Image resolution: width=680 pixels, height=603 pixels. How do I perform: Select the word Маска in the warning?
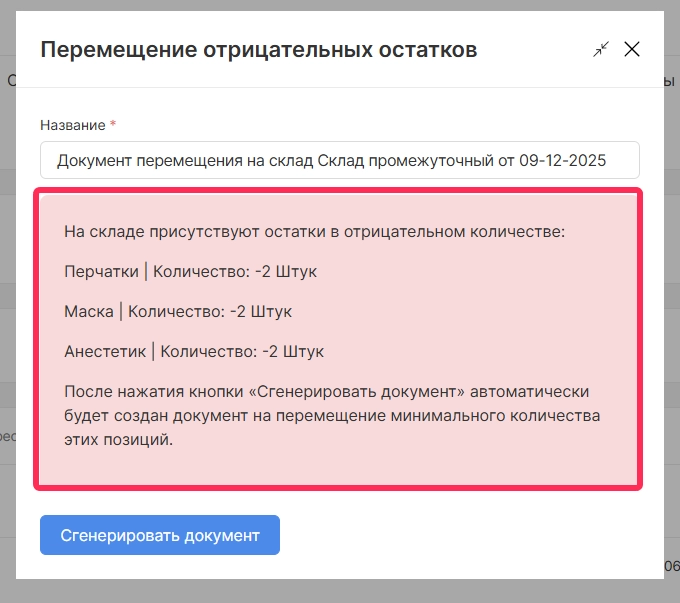(88, 311)
